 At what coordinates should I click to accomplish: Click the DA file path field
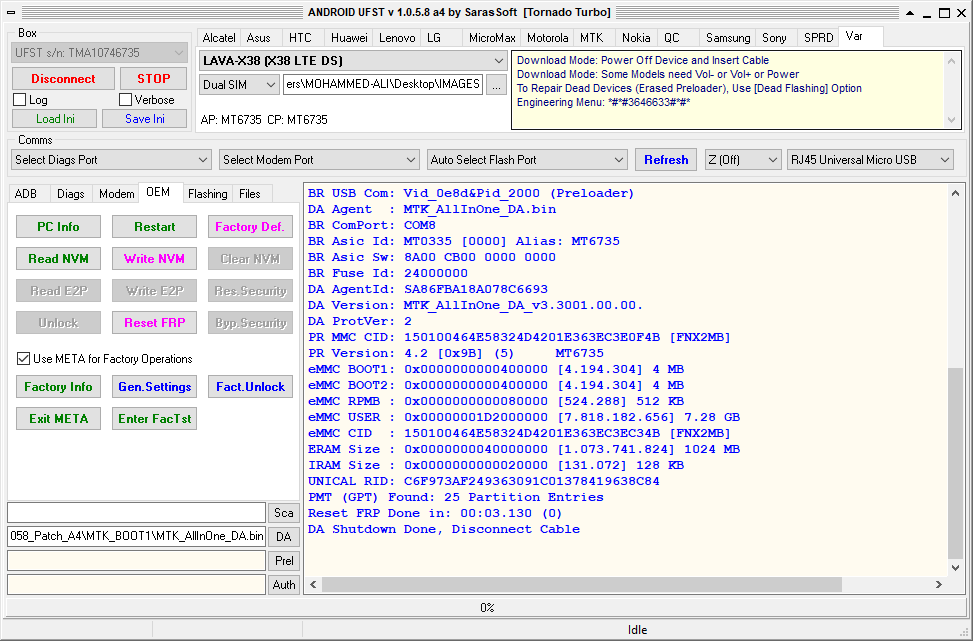tap(137, 537)
